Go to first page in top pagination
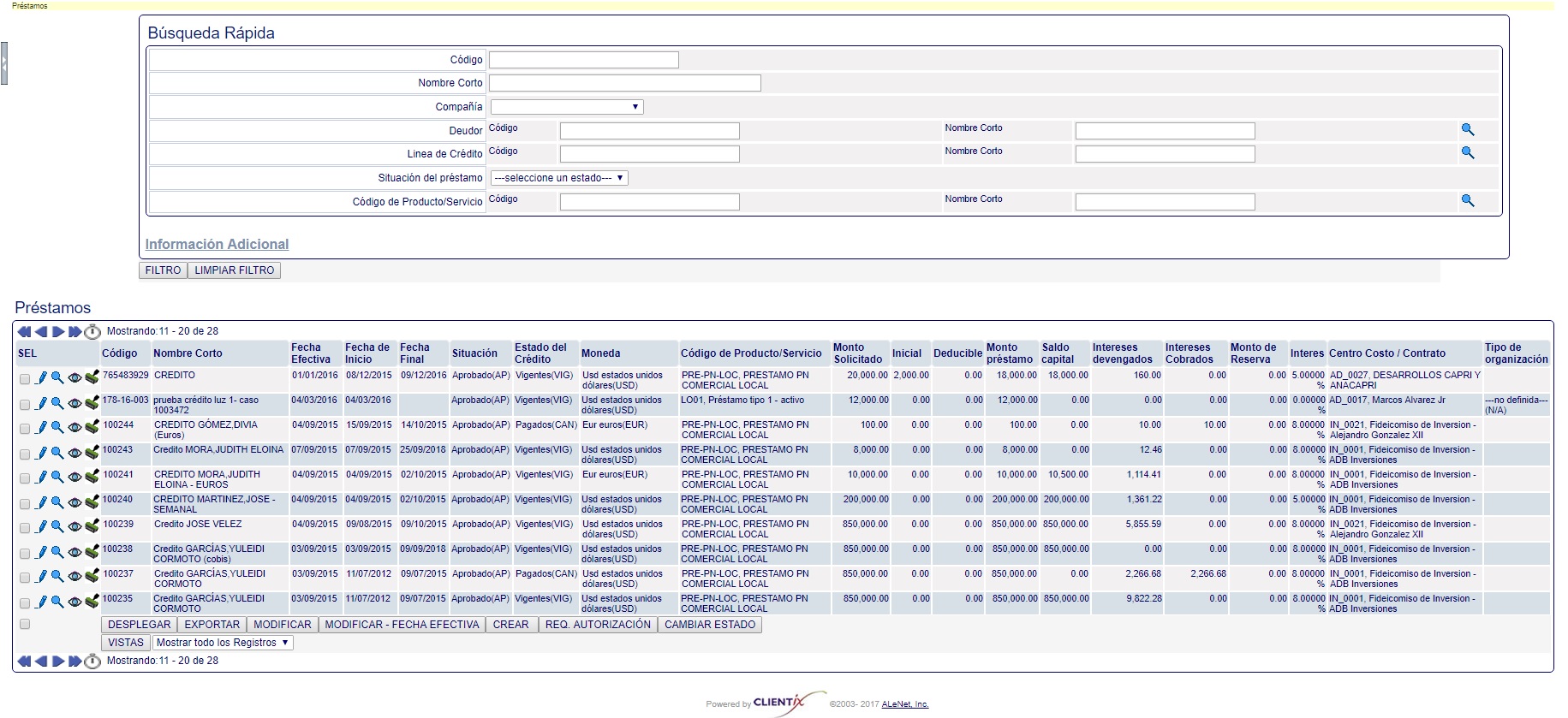The image size is (1568, 718). pos(24,332)
